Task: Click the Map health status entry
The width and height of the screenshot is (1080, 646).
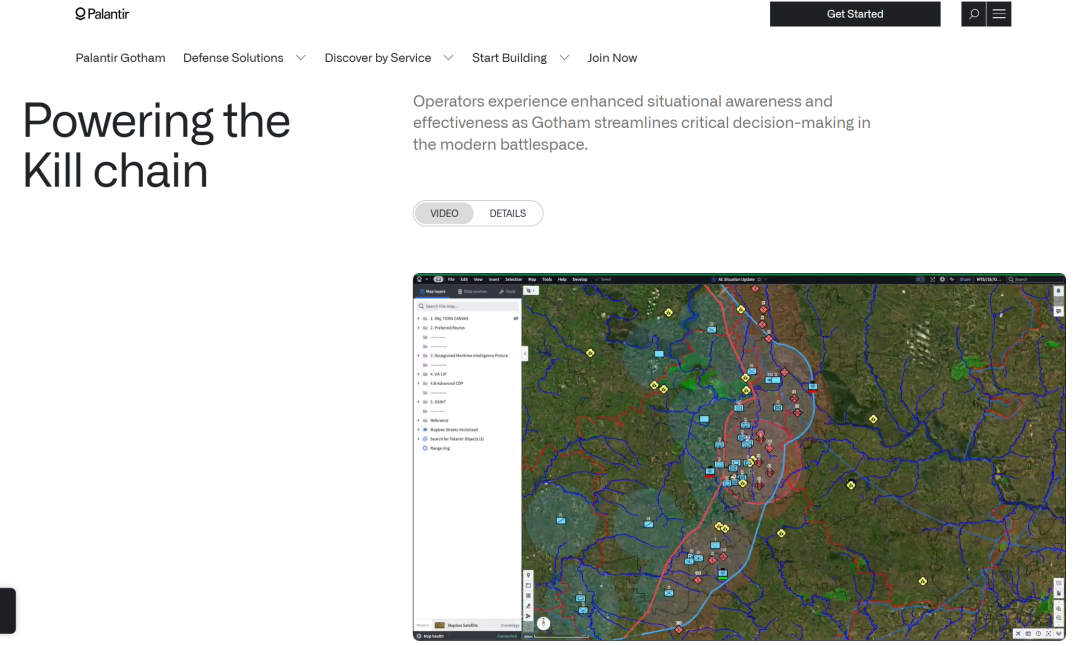Action: [x=431, y=636]
